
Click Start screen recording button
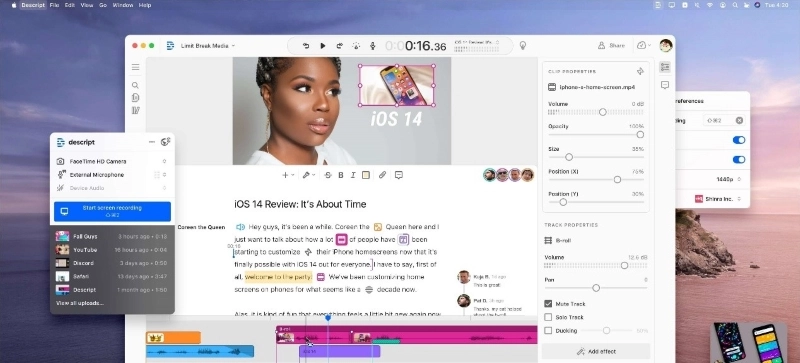click(x=112, y=211)
